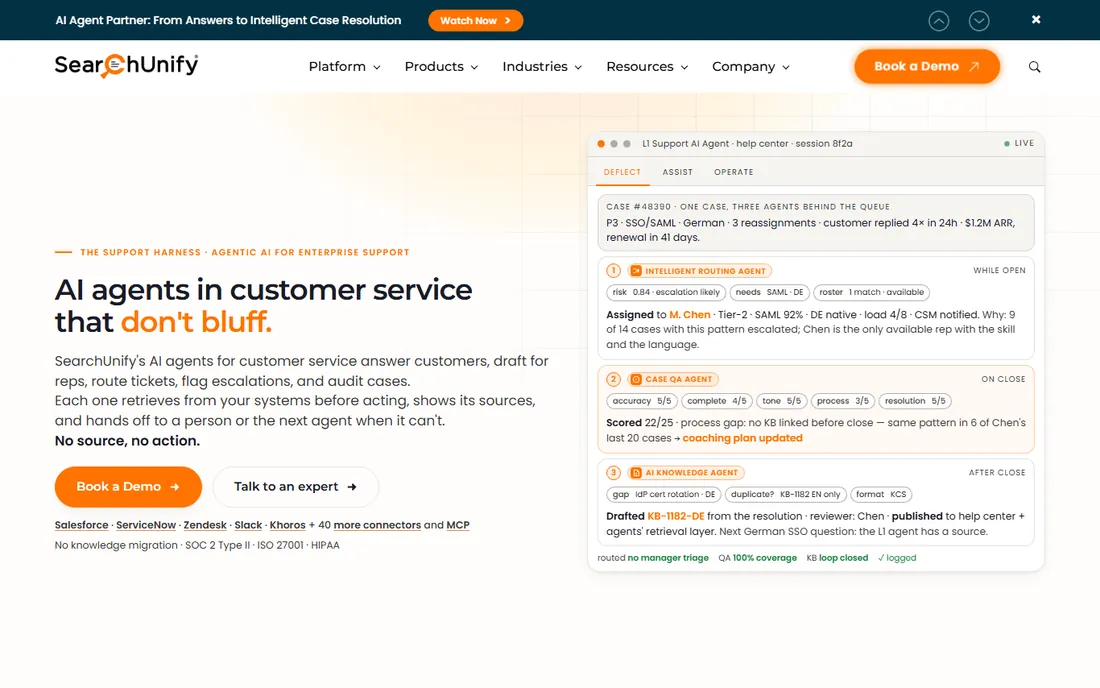Open the Slack connector link

(x=248, y=525)
